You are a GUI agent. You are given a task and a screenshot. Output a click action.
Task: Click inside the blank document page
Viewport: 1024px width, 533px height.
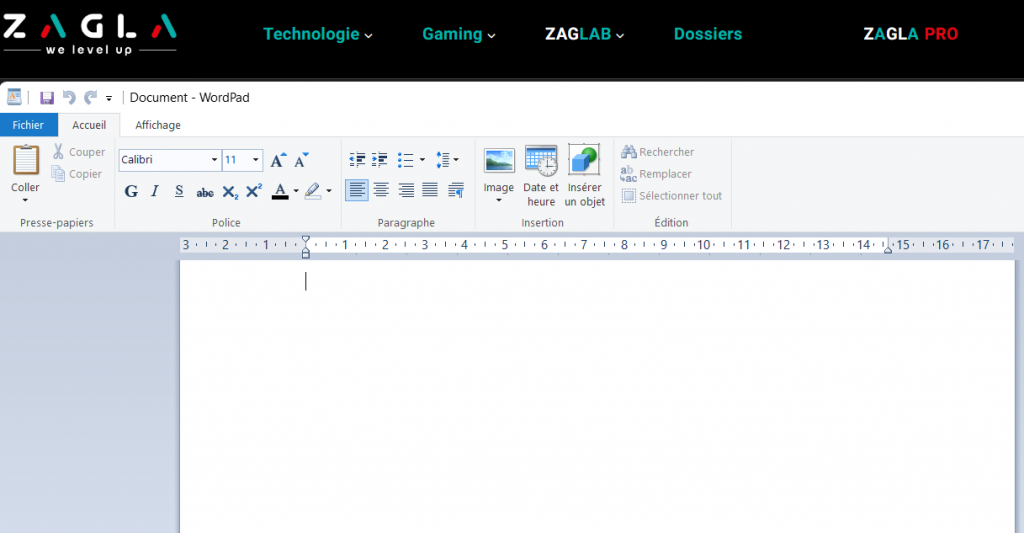point(600,400)
